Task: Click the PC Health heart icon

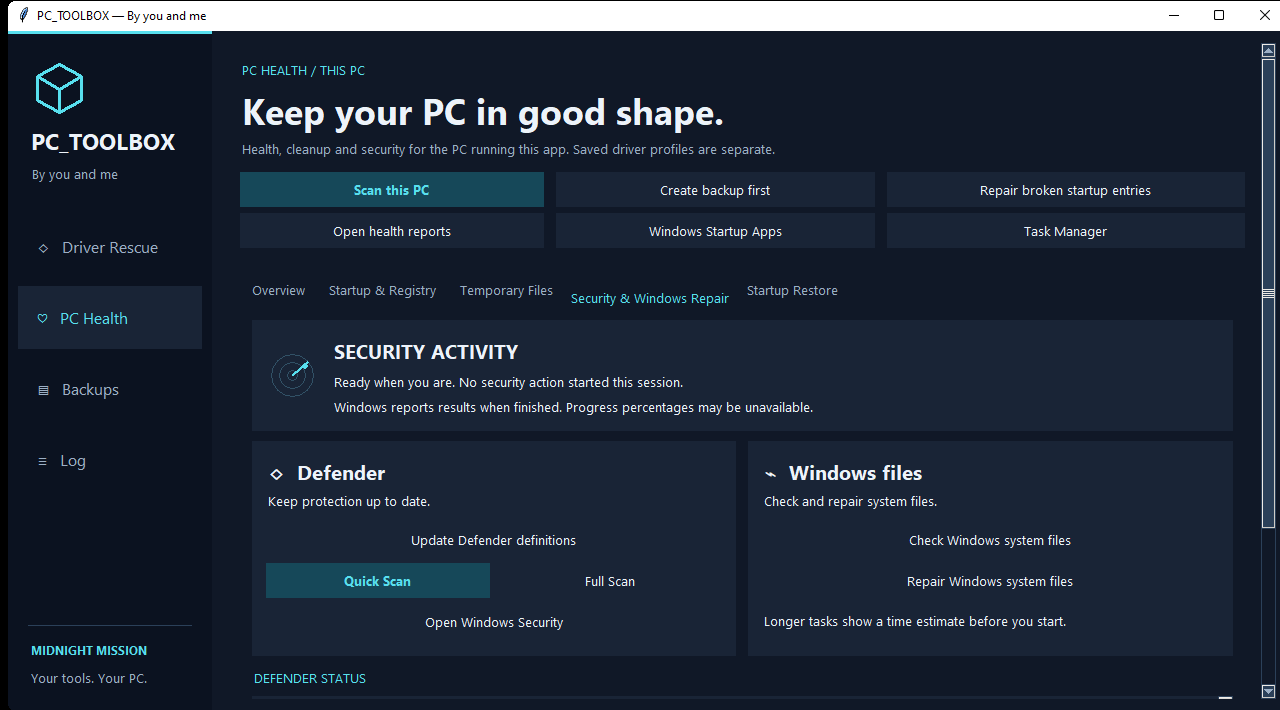Action: (42, 319)
